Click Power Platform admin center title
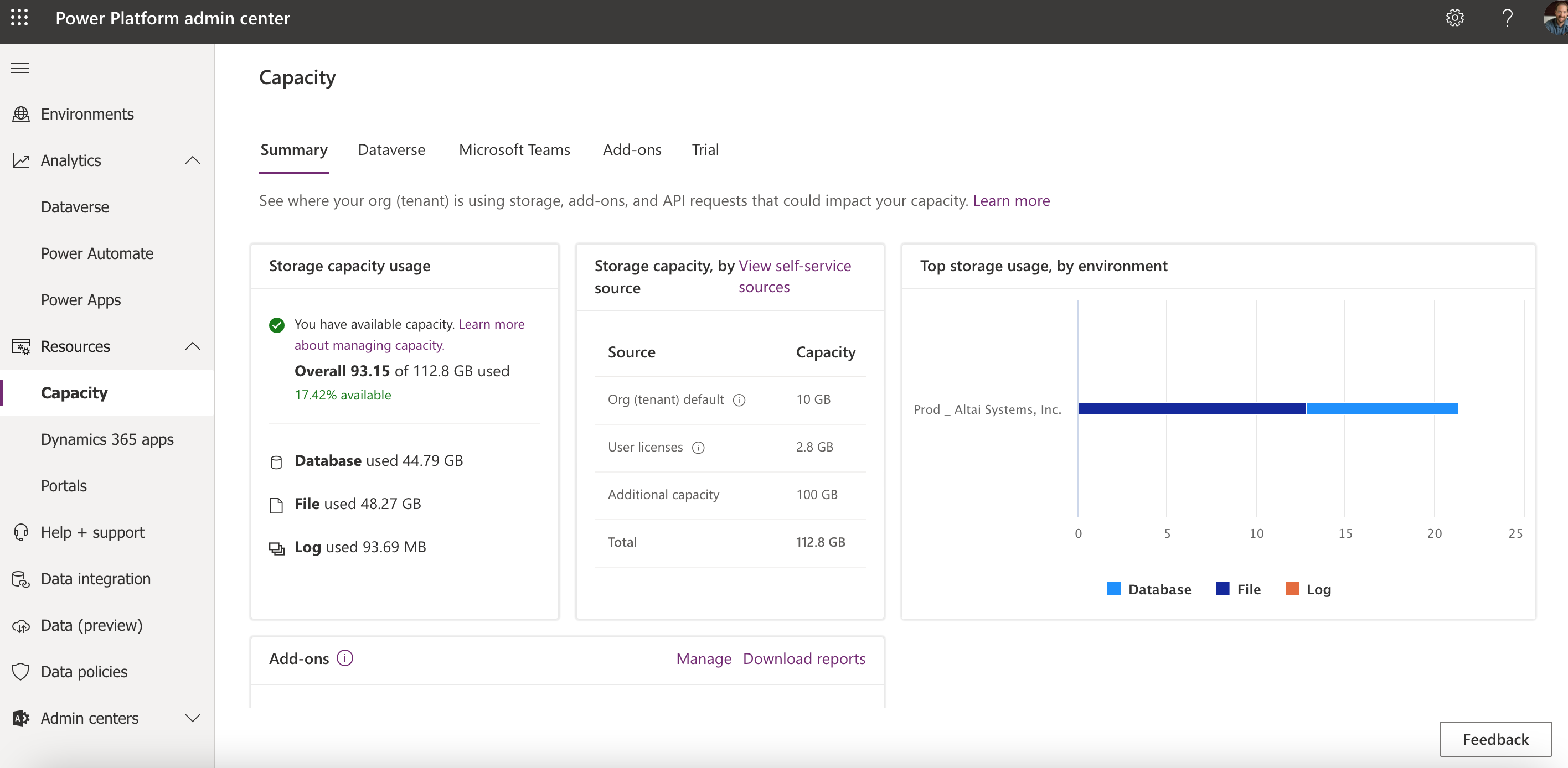Image resolution: width=1568 pixels, height=768 pixels. pos(173,18)
